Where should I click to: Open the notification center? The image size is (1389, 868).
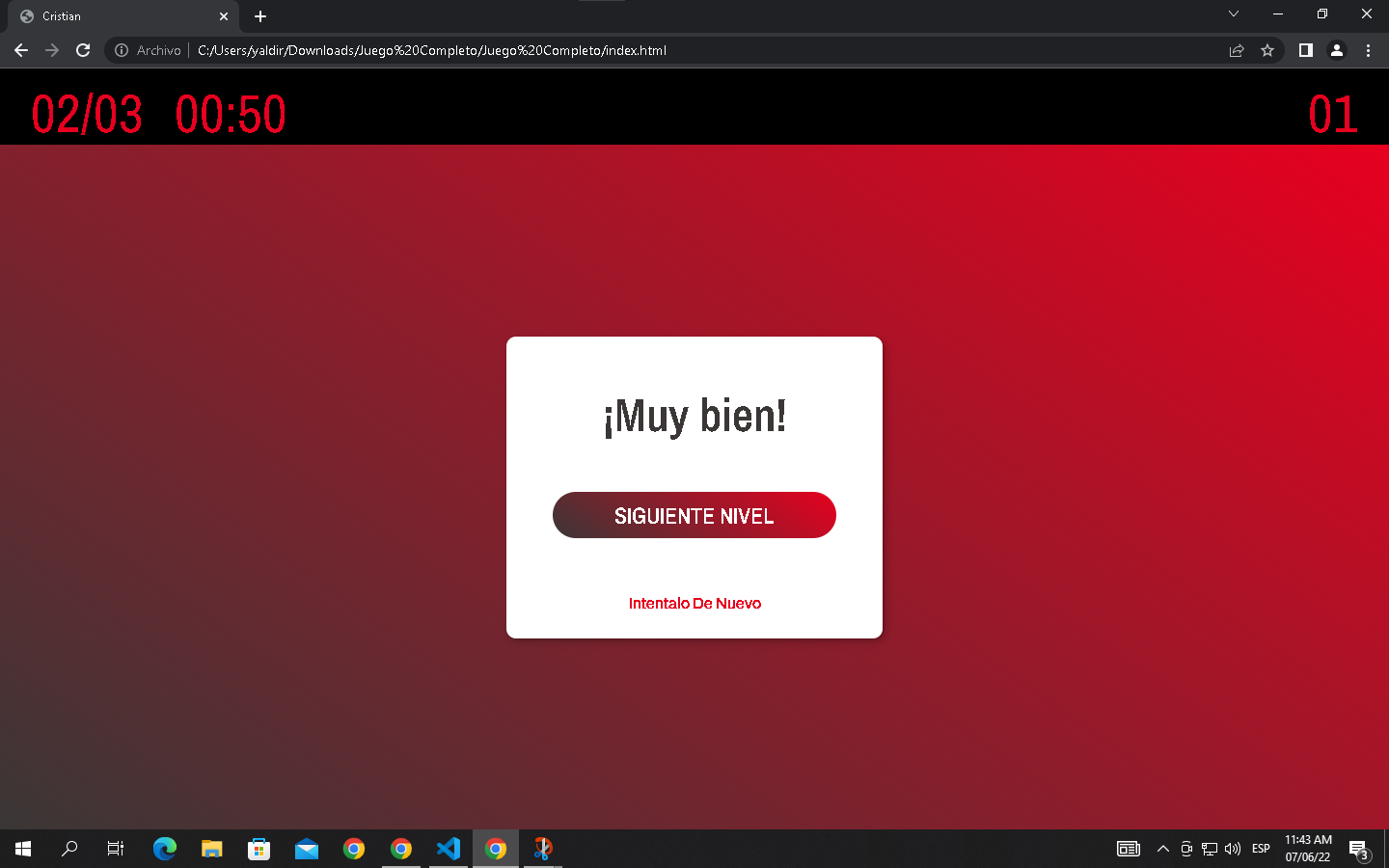pyautogui.click(x=1360, y=849)
